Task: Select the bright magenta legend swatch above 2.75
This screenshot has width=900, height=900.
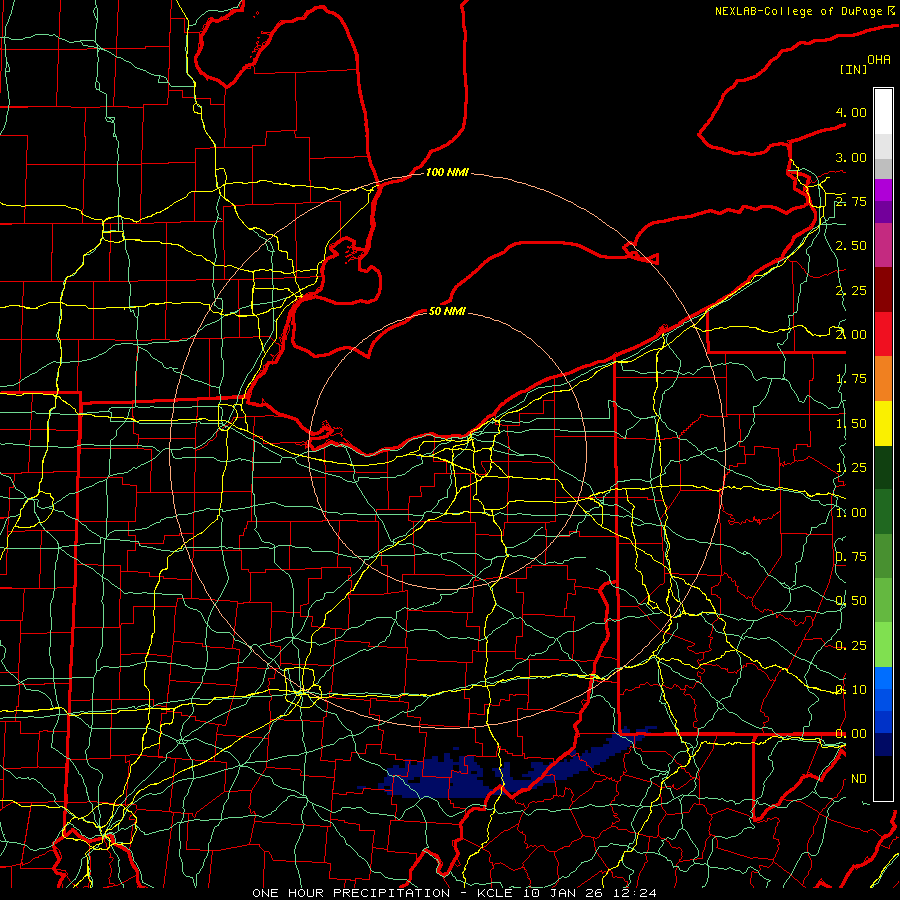Action: (883, 190)
